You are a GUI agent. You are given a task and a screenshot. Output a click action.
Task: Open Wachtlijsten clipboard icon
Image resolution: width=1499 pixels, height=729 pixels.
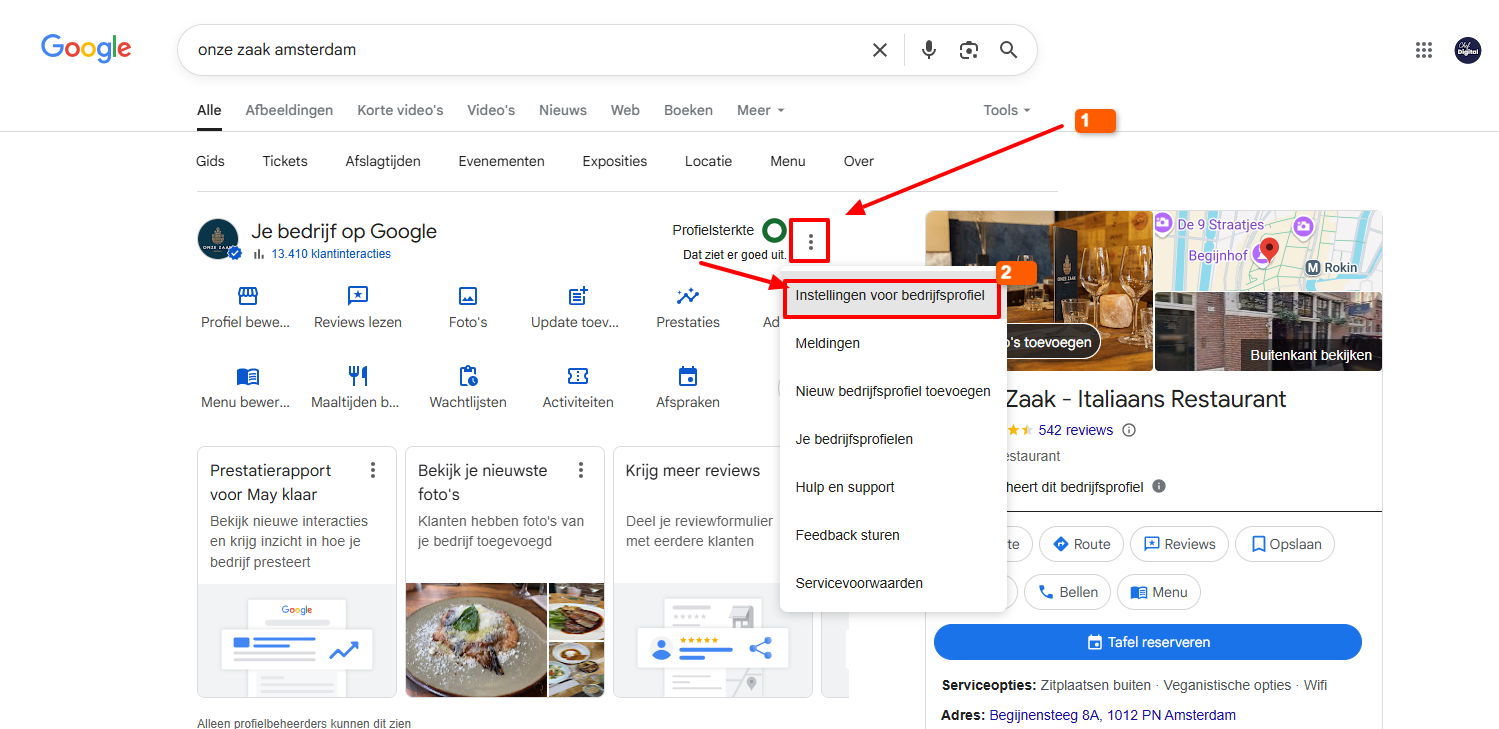coord(467,376)
